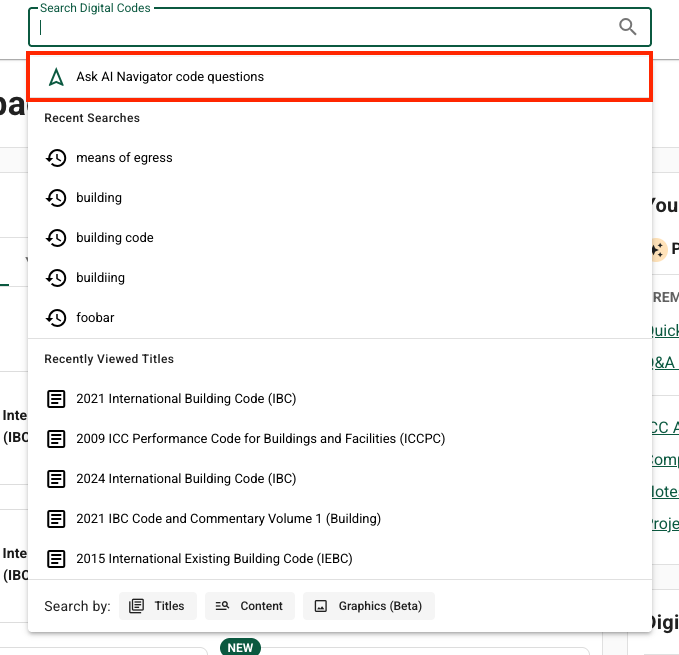This screenshot has height=655, width=679.
Task: Click history icon beside 'building'
Action: click(56, 198)
